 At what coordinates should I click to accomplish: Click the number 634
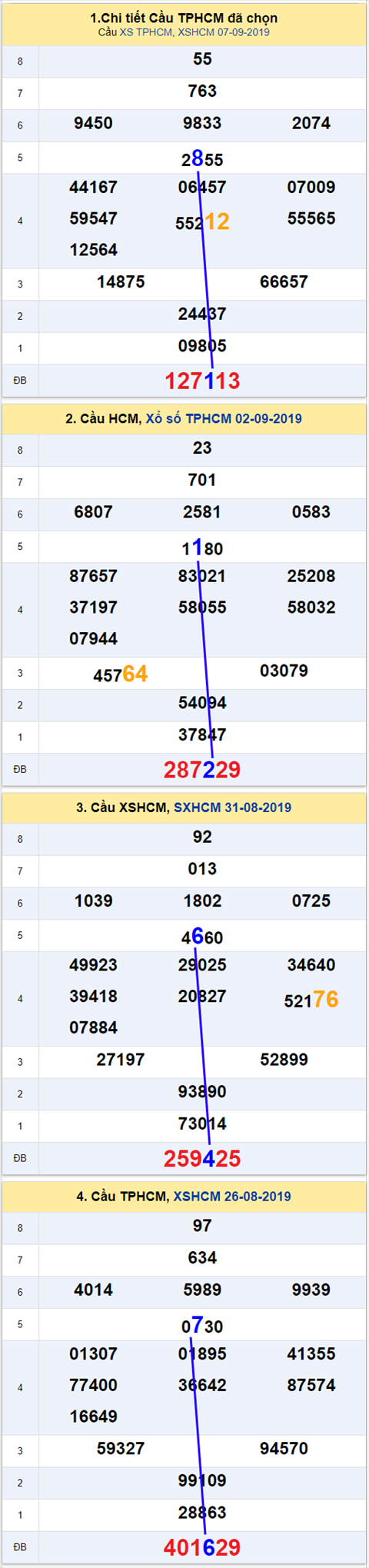pyautogui.click(x=202, y=1258)
